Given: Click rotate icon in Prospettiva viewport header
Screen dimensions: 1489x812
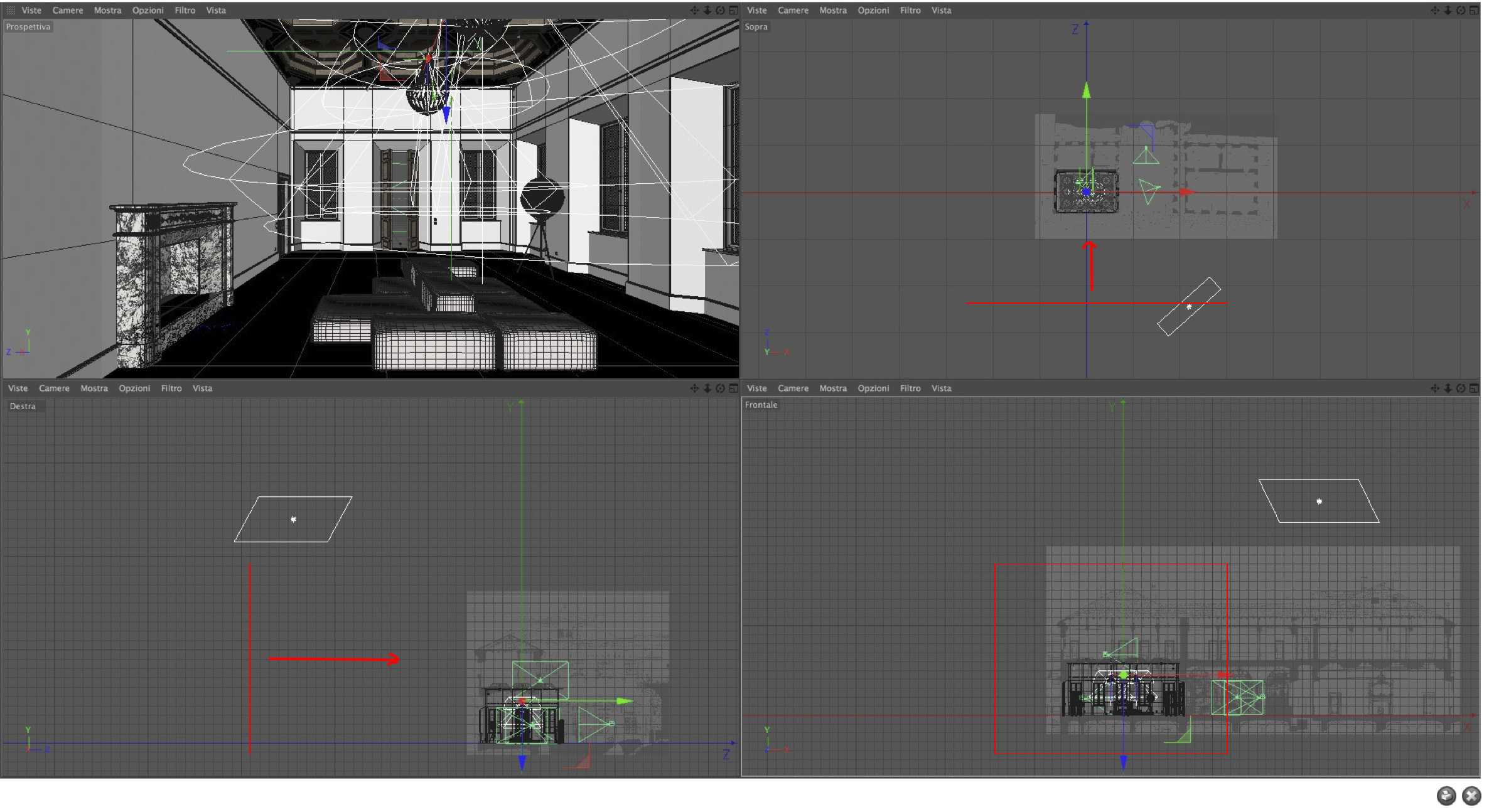Looking at the screenshot, I should click(721, 11).
